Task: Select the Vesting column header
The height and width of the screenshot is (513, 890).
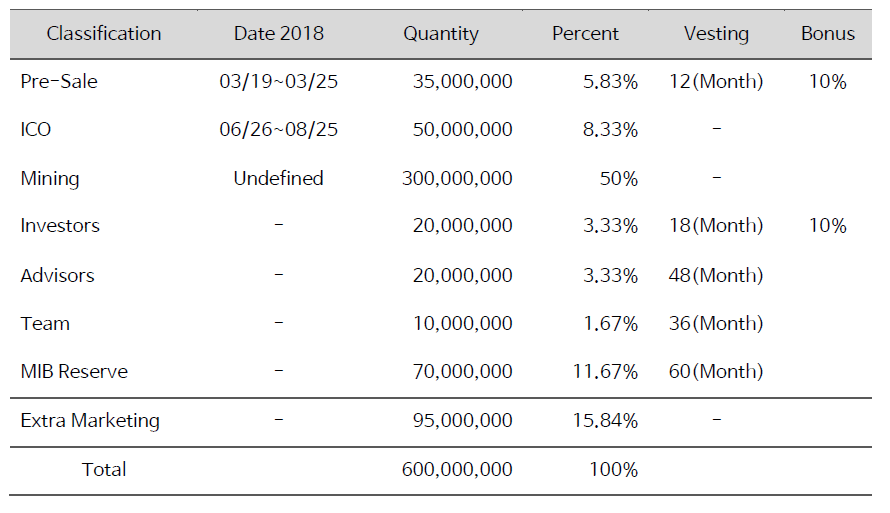Action: coord(716,34)
